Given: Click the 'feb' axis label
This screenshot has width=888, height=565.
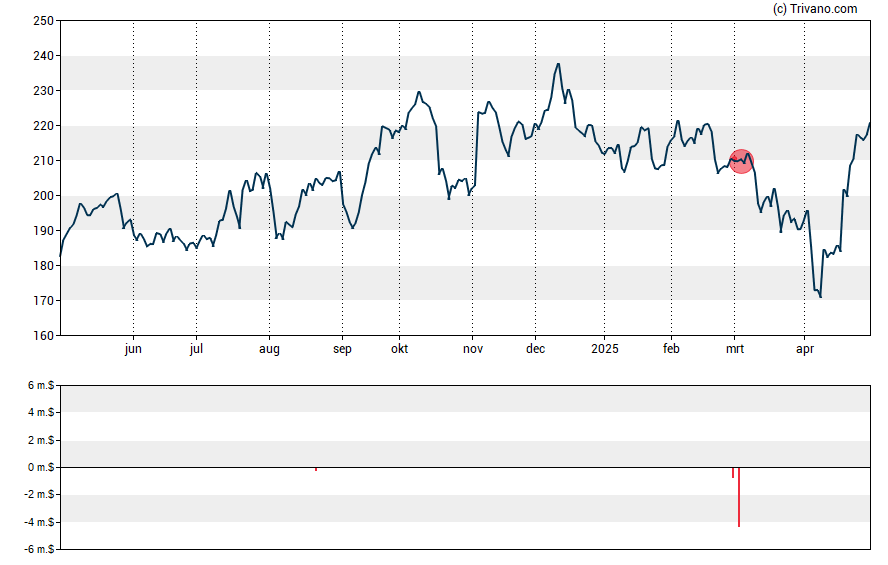Looking at the screenshot, I should click(x=671, y=349).
